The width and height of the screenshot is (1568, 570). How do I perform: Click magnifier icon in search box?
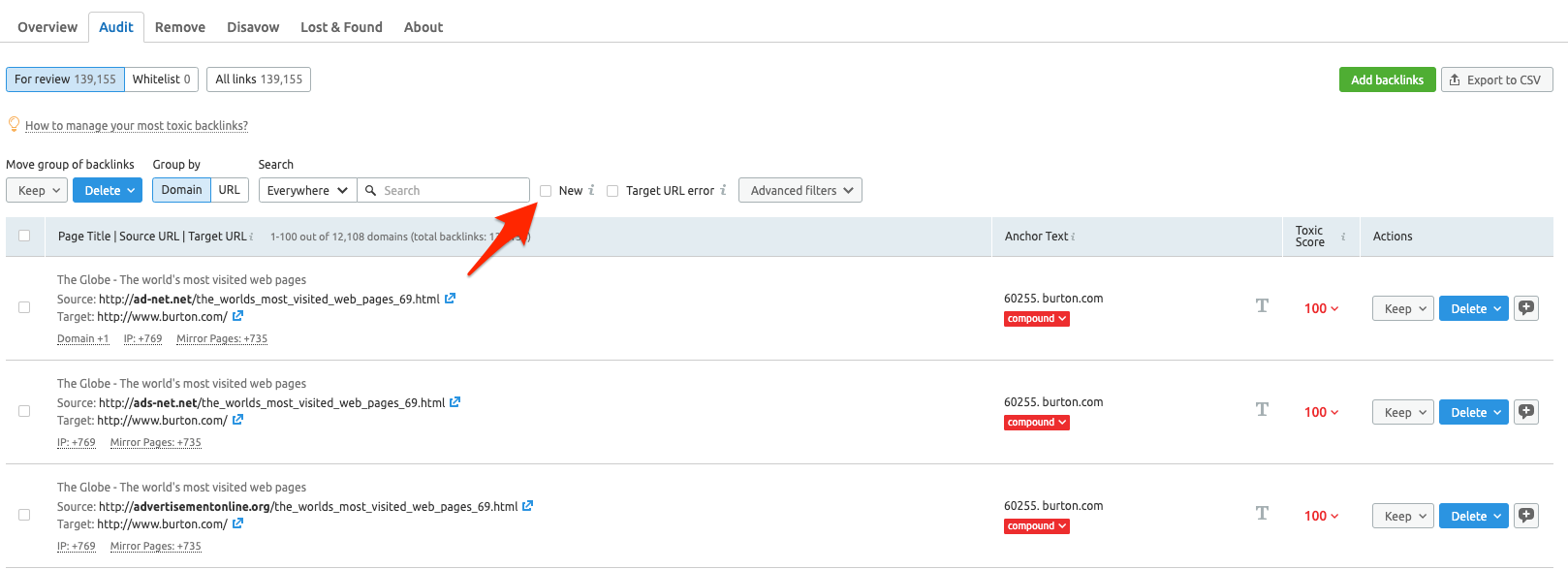(x=370, y=190)
